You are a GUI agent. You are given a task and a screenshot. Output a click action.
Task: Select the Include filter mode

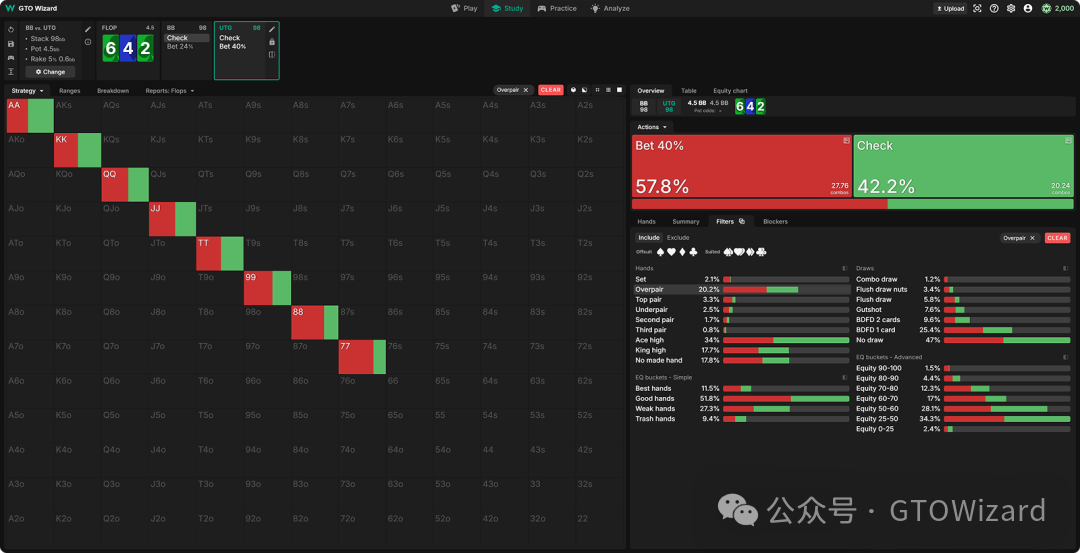(649, 238)
